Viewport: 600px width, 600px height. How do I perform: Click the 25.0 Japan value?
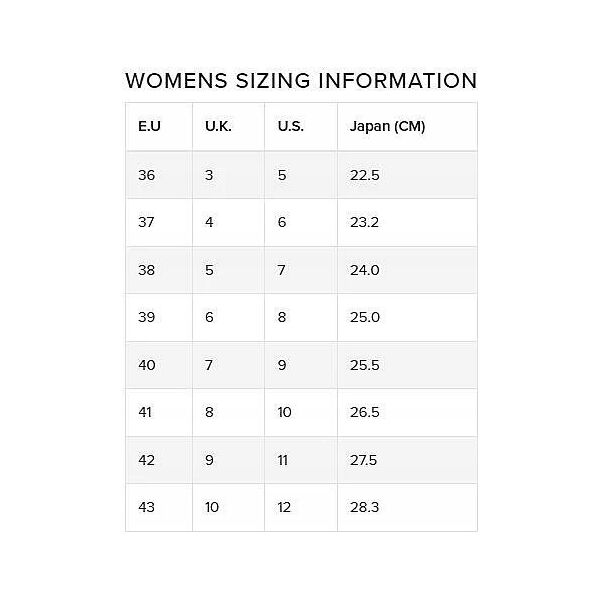[x=365, y=317]
